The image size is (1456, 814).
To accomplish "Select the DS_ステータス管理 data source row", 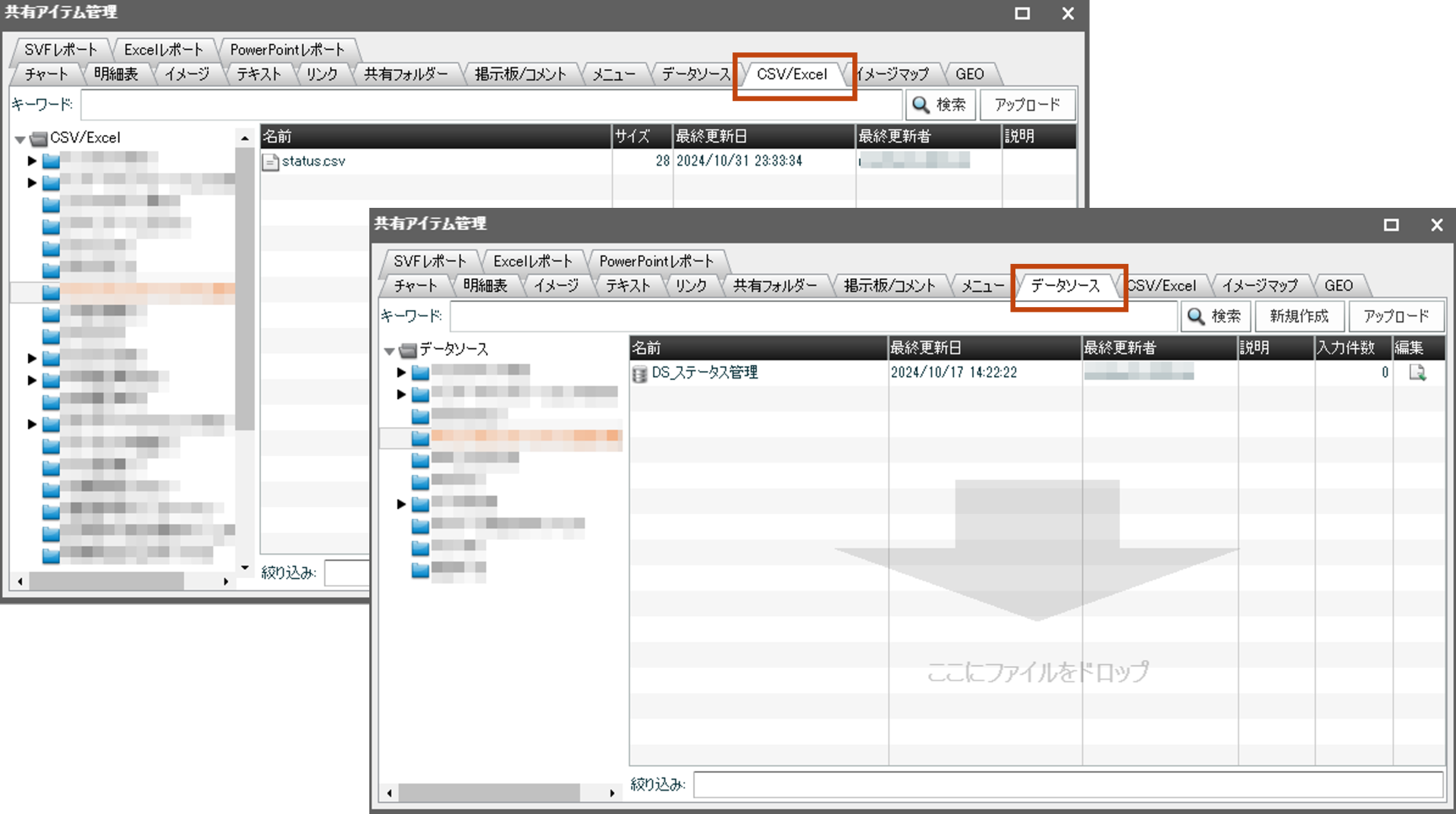I will point(1037,372).
